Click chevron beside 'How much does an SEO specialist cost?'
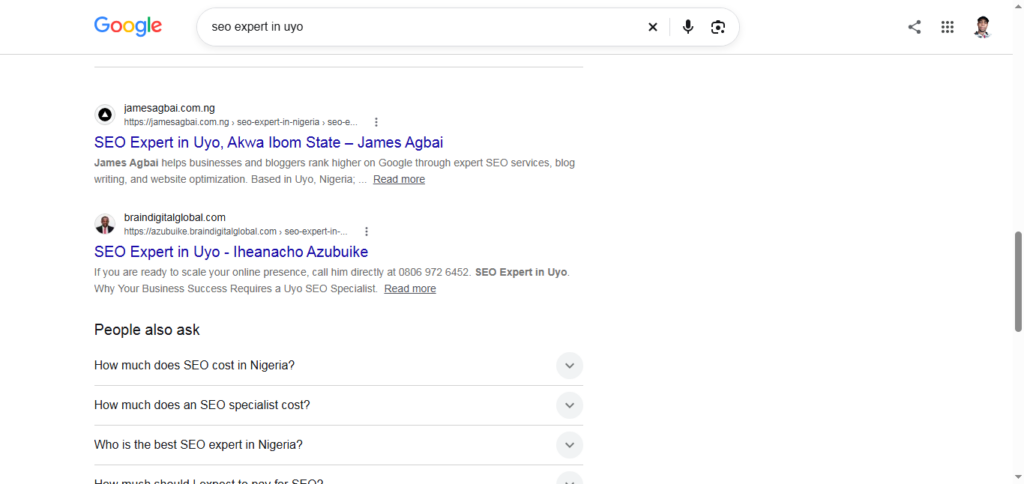Image resolution: width=1024 pixels, height=484 pixels. pyautogui.click(x=569, y=406)
